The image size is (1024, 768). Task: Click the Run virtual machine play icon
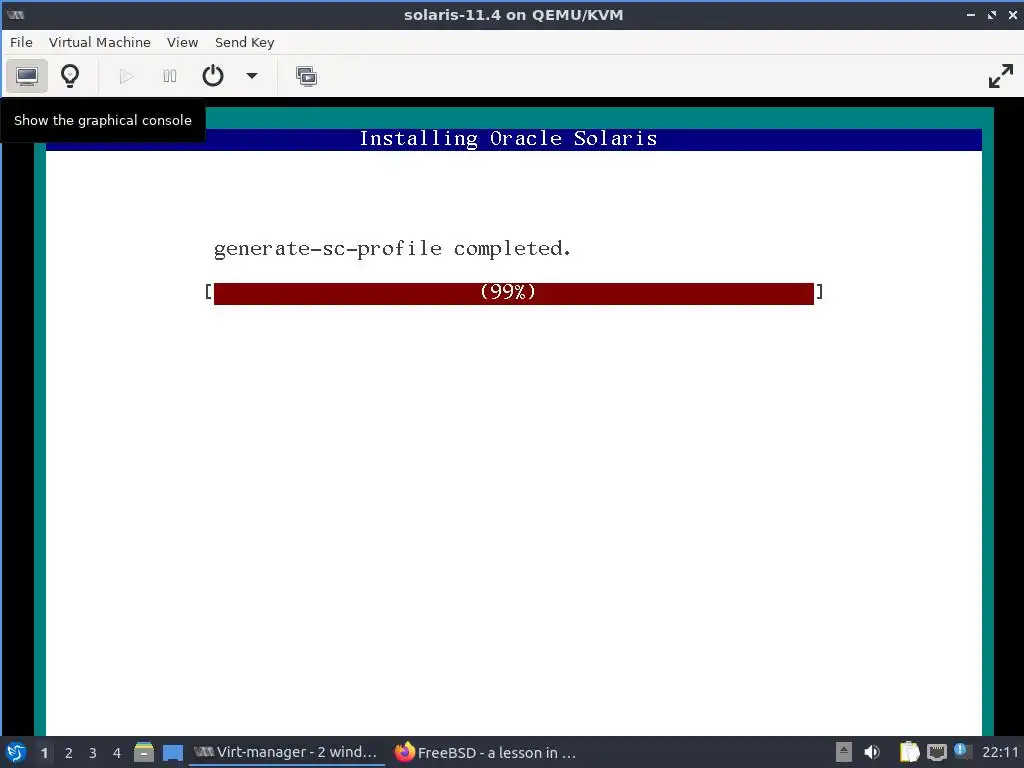tap(127, 76)
